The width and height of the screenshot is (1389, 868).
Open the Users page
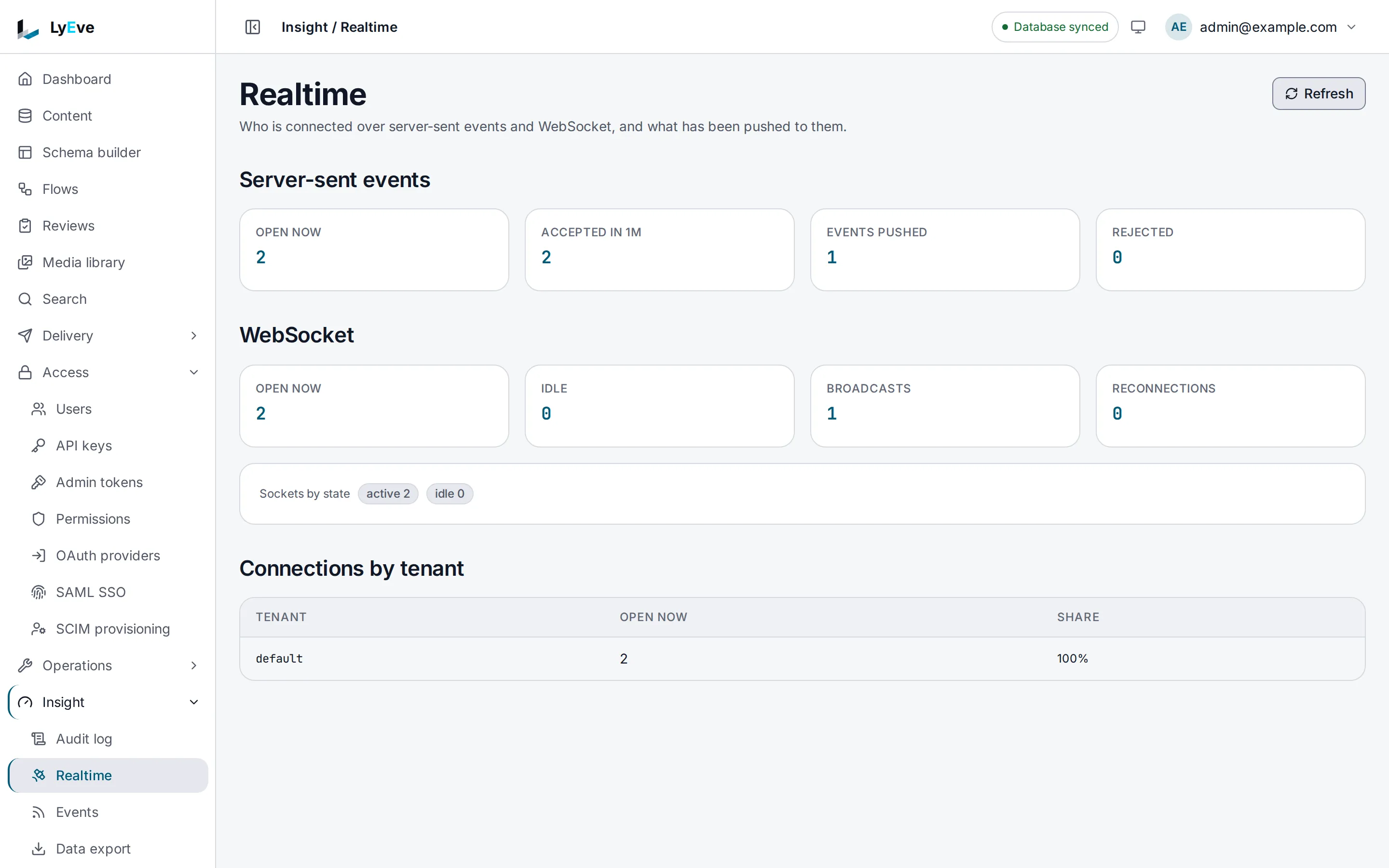pyautogui.click(x=108, y=409)
